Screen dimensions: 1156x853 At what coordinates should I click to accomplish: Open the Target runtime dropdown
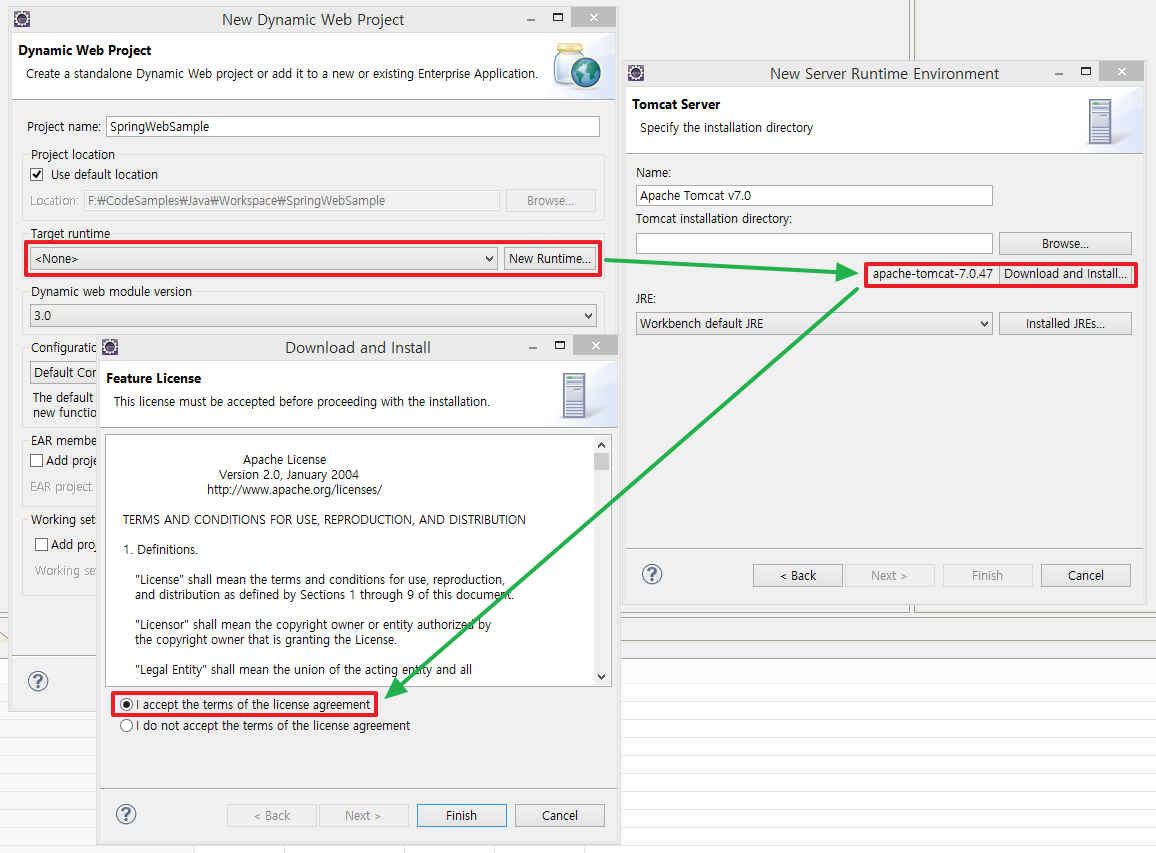pos(264,259)
